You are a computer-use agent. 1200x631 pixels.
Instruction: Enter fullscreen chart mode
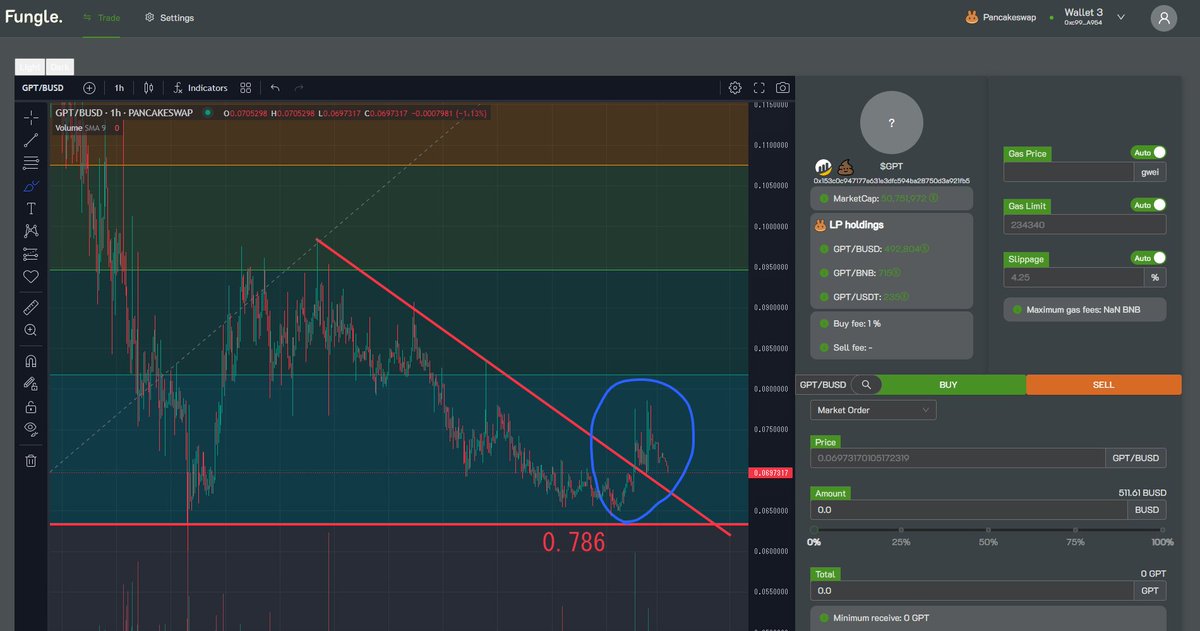(x=759, y=88)
